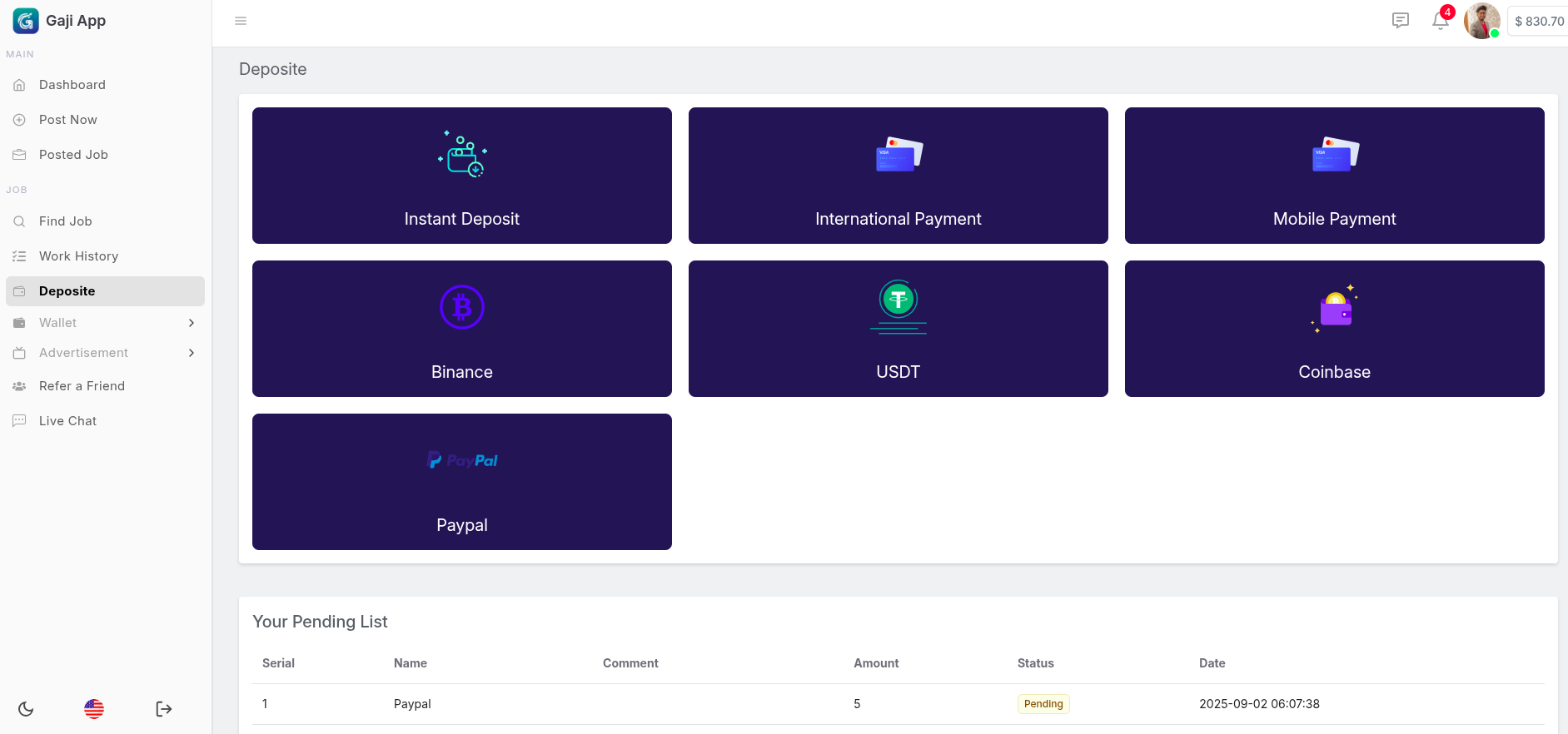The image size is (1568, 734).
Task: Go to Dashboard in the sidebar
Action: [105, 85]
